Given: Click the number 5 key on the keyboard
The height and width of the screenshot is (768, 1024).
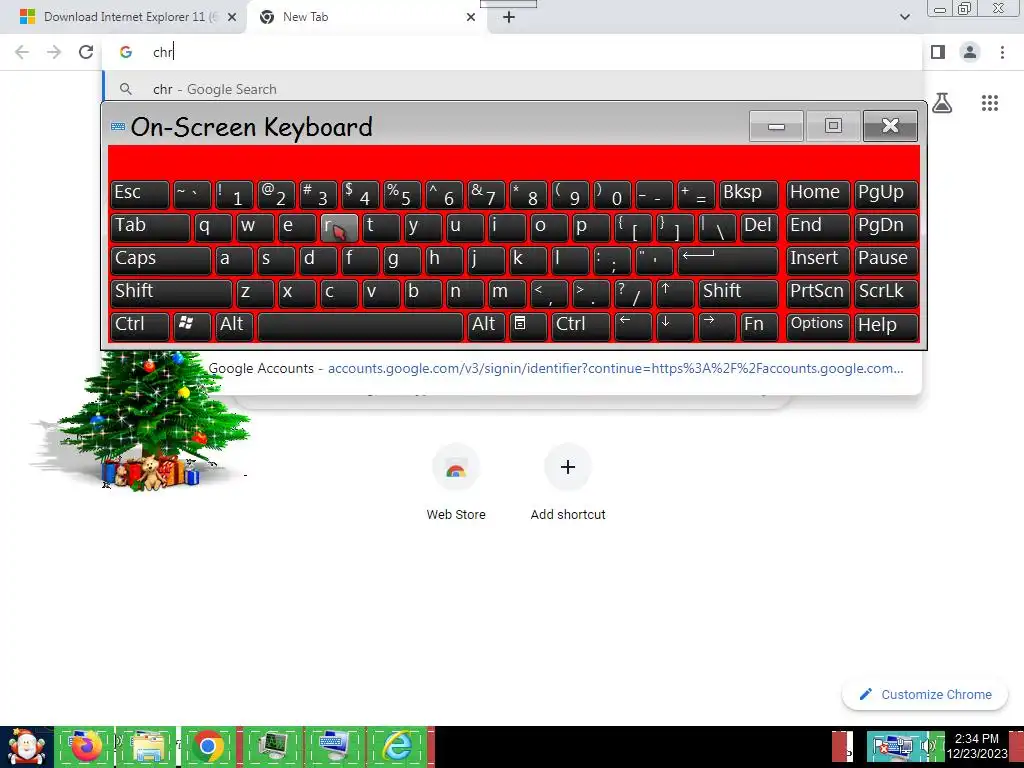Looking at the screenshot, I should tap(402, 195).
